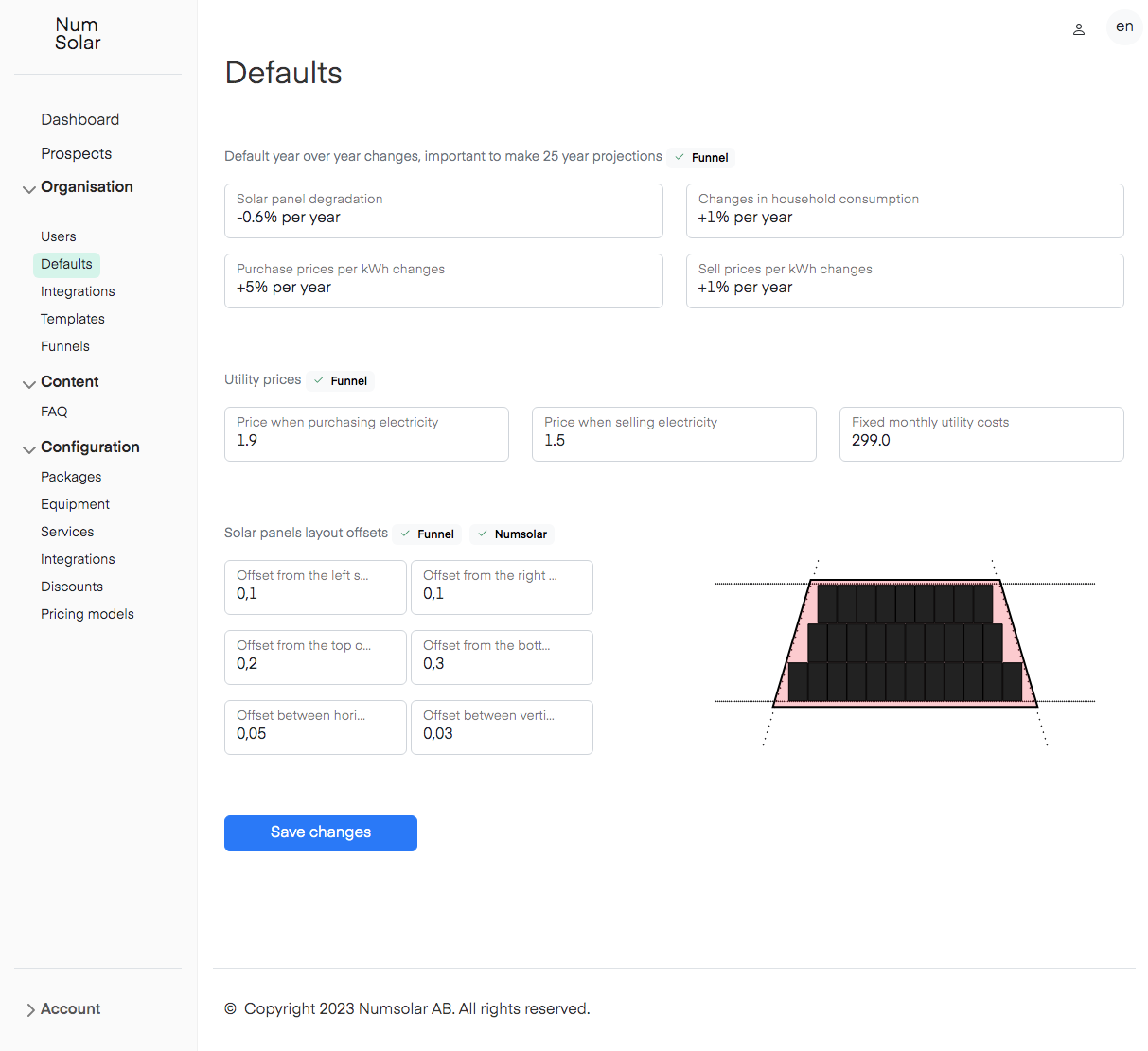Viewport: 1148px width, 1051px height.
Task: Edit Sell prices per kWh changes field
Action: 905,281
